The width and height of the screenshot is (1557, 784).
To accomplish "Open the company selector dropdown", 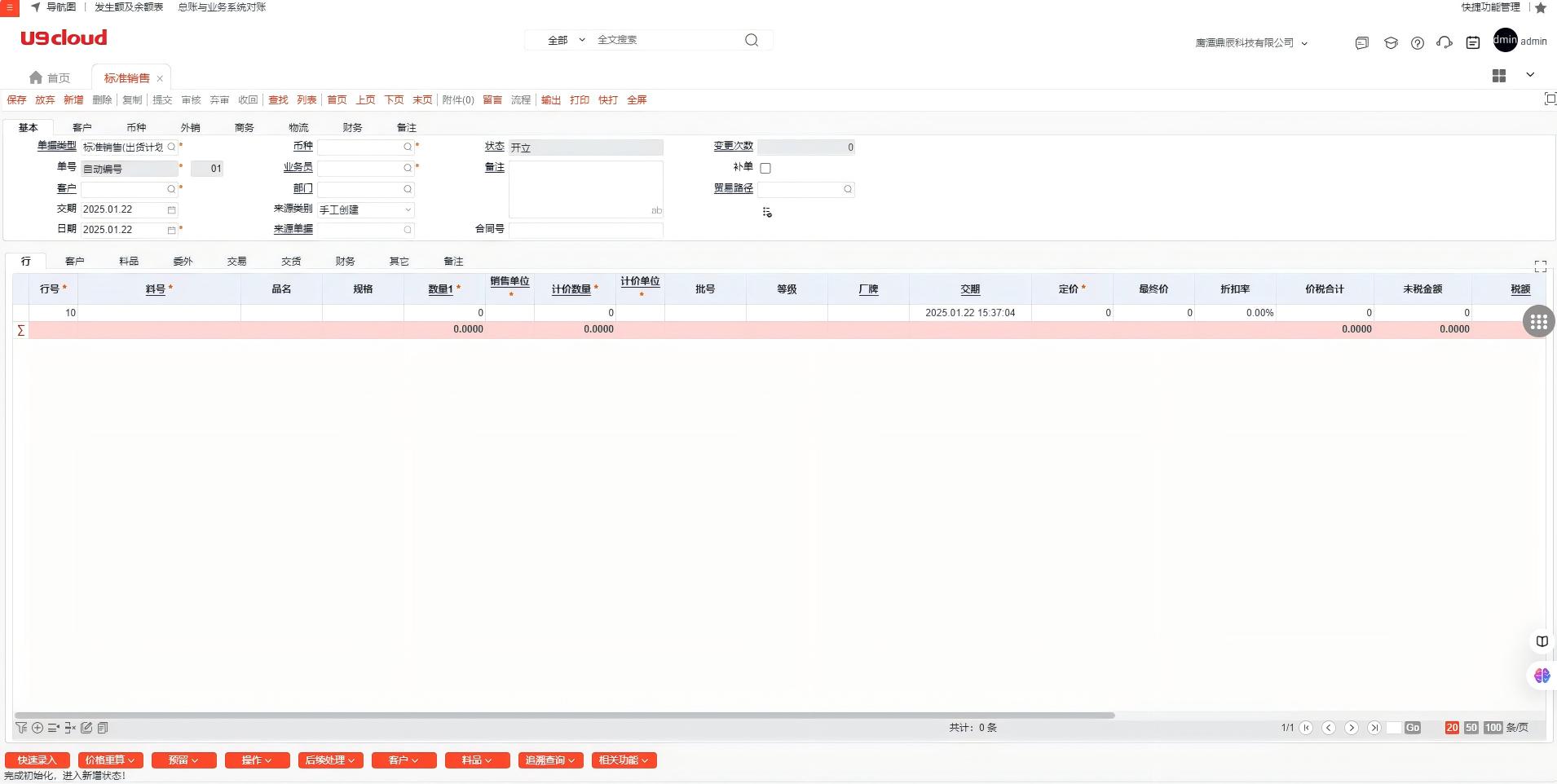I will coord(1251,43).
